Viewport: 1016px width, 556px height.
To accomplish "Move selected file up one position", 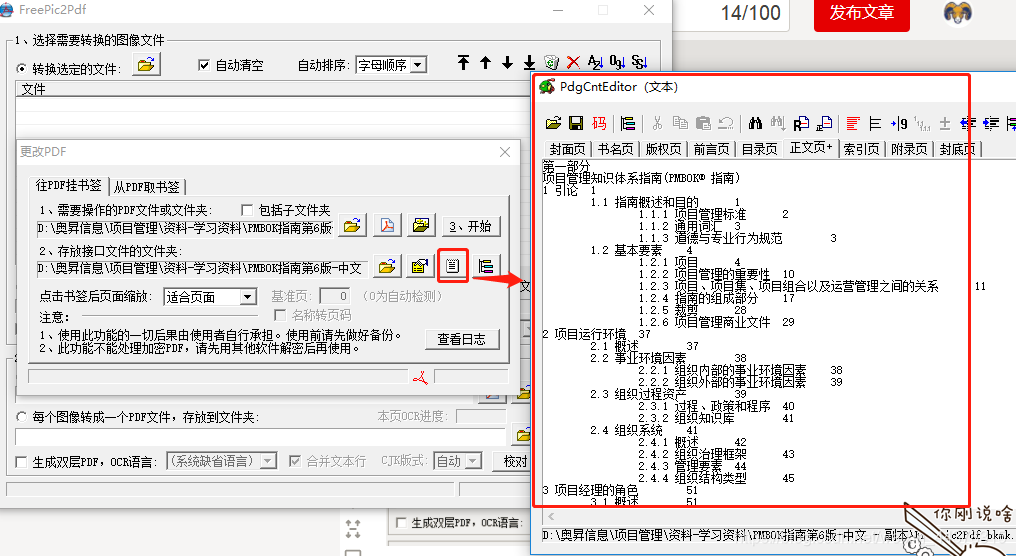I will 485,62.
